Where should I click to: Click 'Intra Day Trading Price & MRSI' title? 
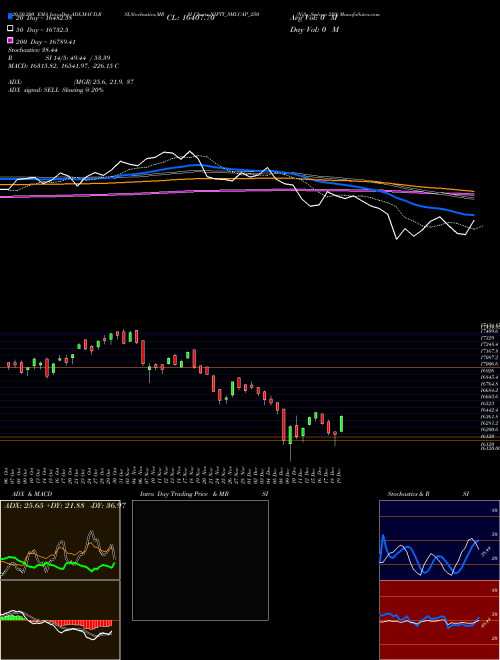point(204,494)
